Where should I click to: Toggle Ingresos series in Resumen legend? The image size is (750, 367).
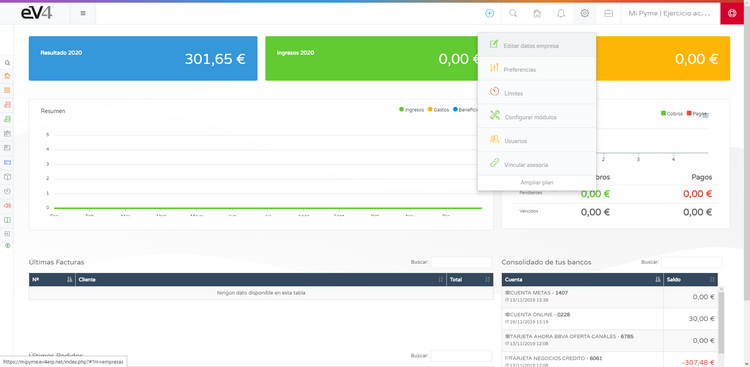point(411,110)
